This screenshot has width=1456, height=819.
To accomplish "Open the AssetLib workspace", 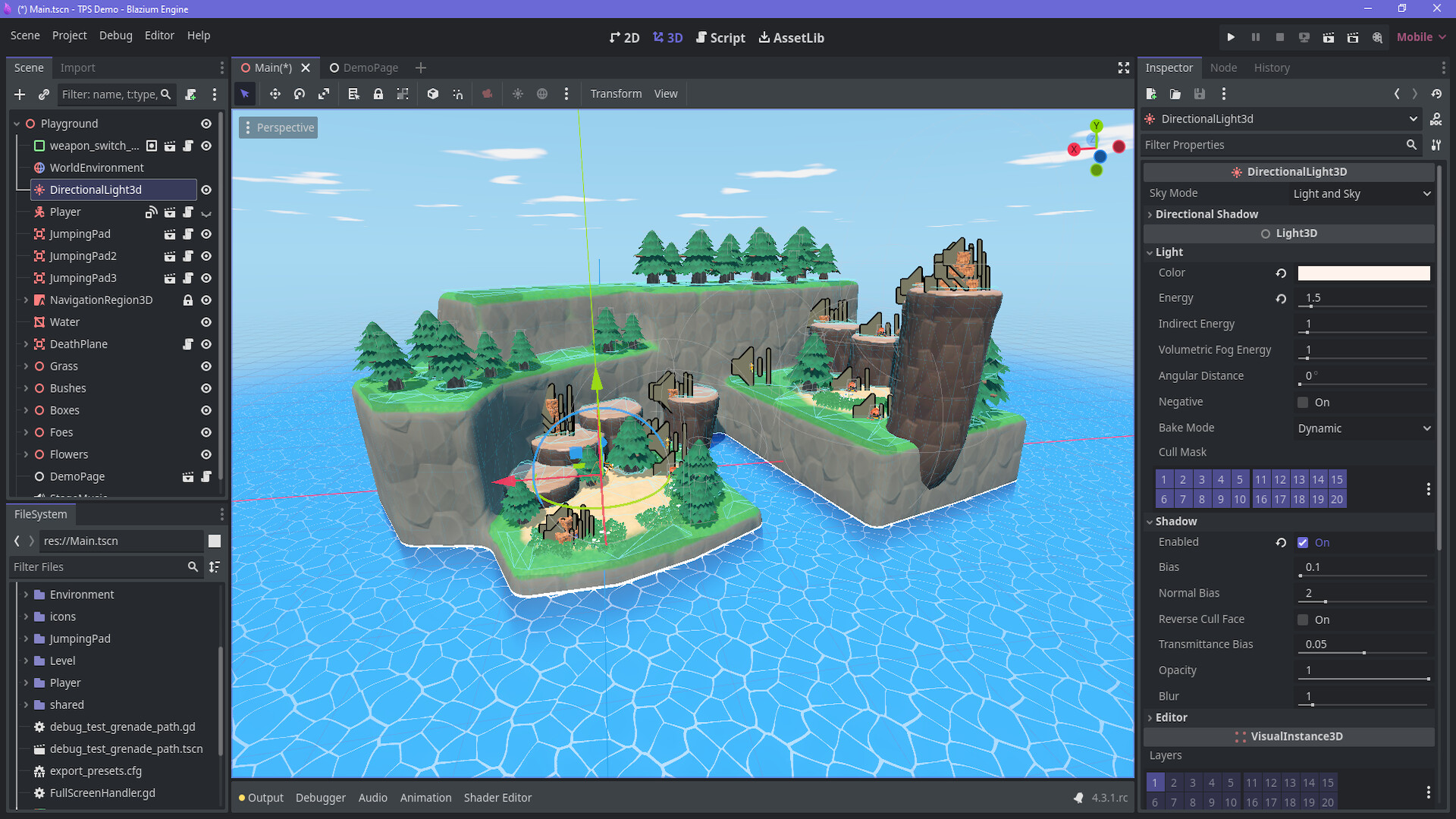I will (791, 37).
